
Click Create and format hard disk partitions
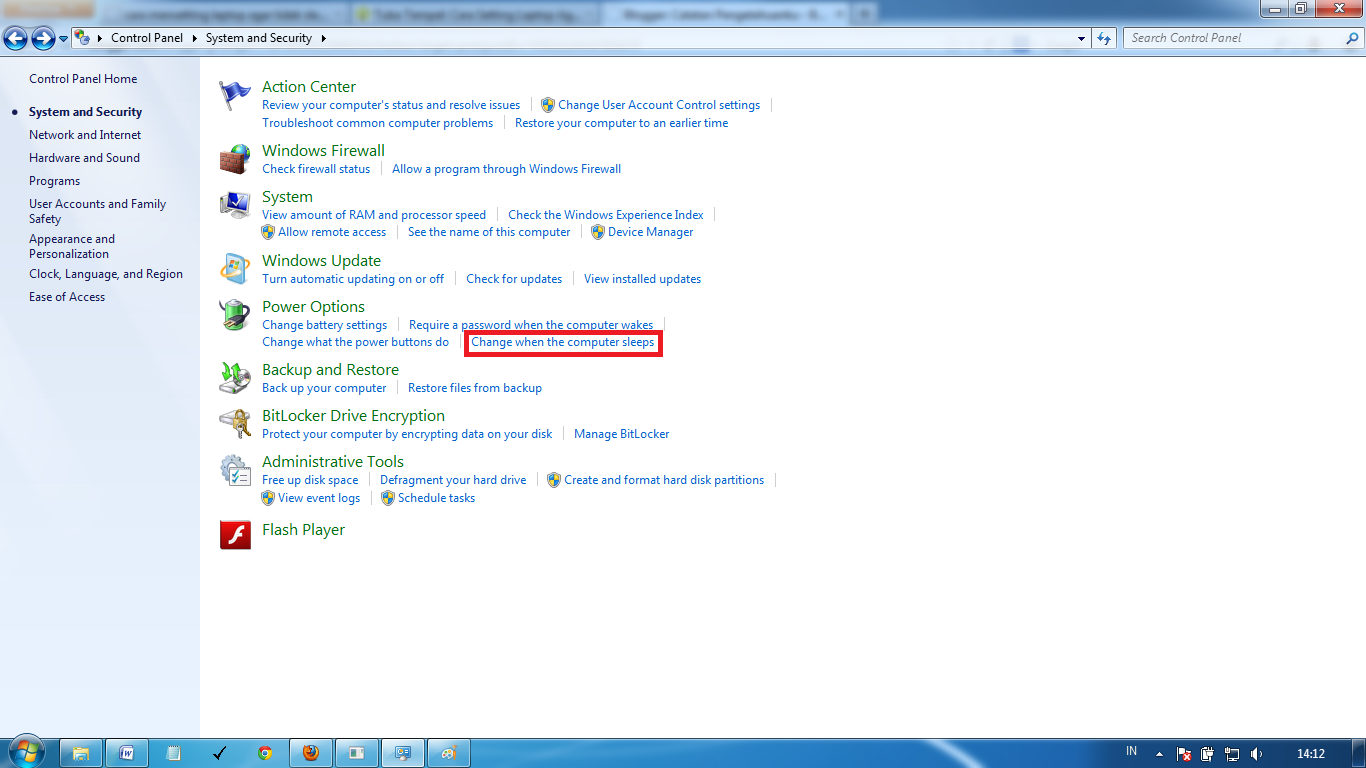[664, 480]
